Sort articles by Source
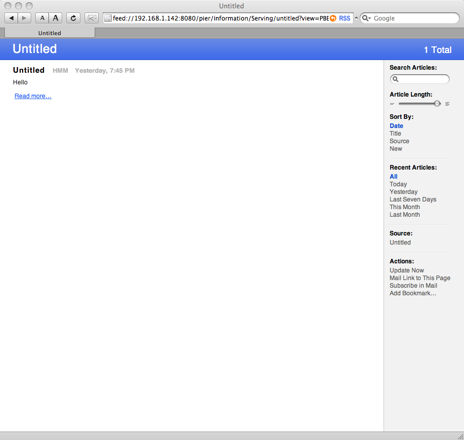 click(x=399, y=141)
